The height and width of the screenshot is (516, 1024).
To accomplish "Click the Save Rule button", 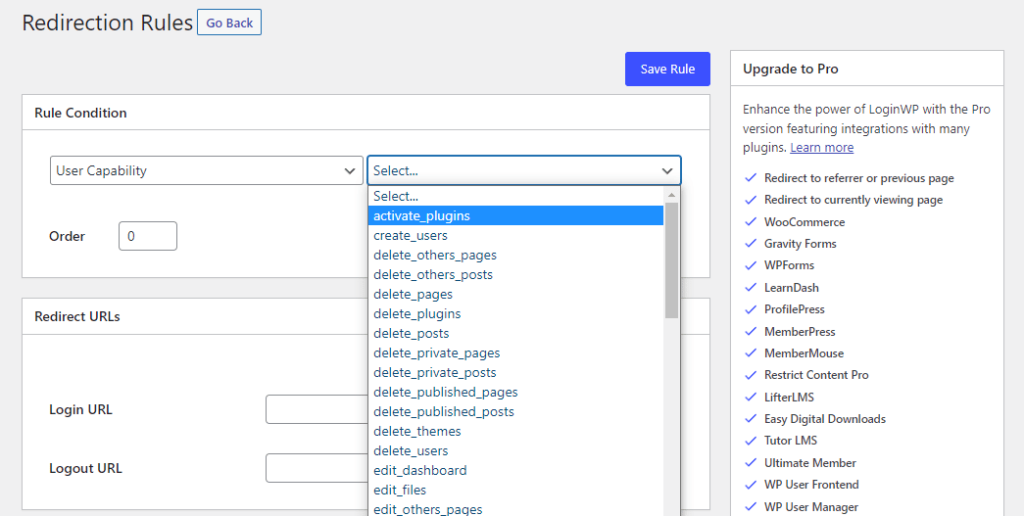I will (667, 69).
